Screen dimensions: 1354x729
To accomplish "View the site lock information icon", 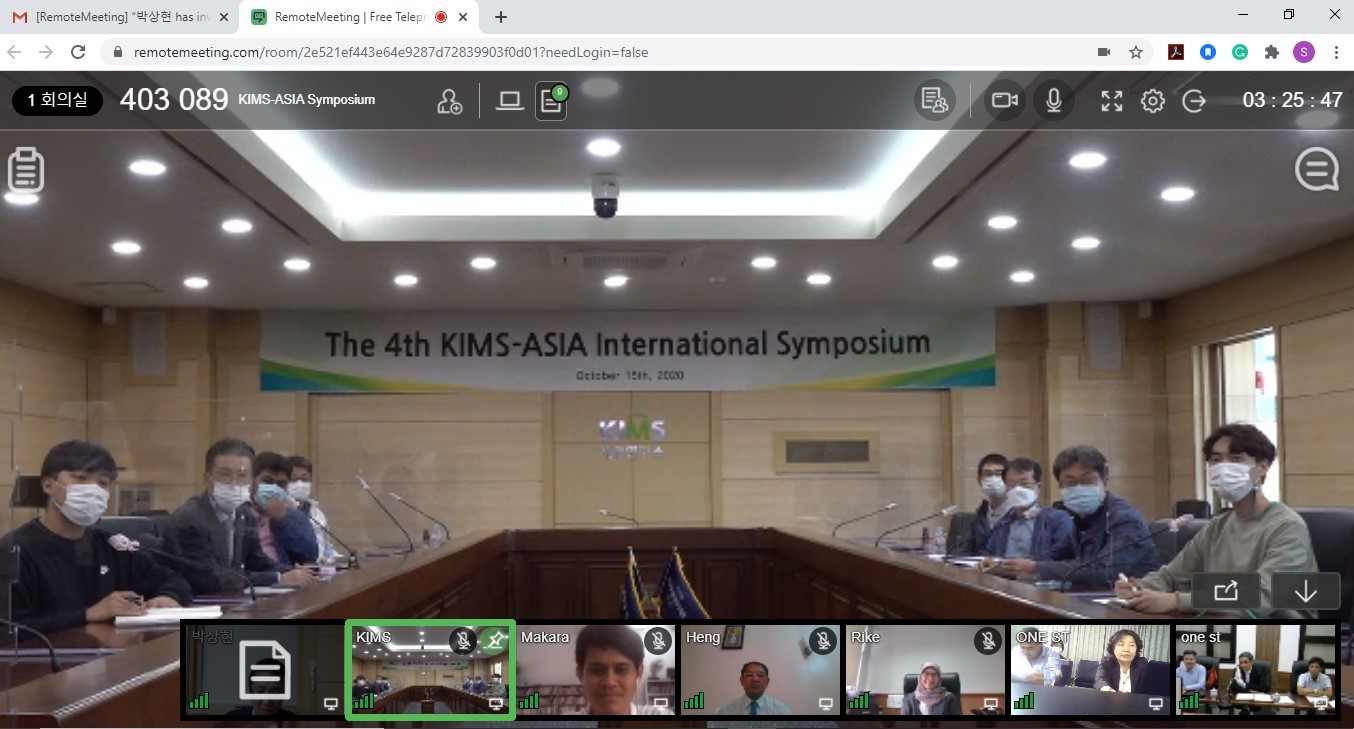I will [x=118, y=52].
